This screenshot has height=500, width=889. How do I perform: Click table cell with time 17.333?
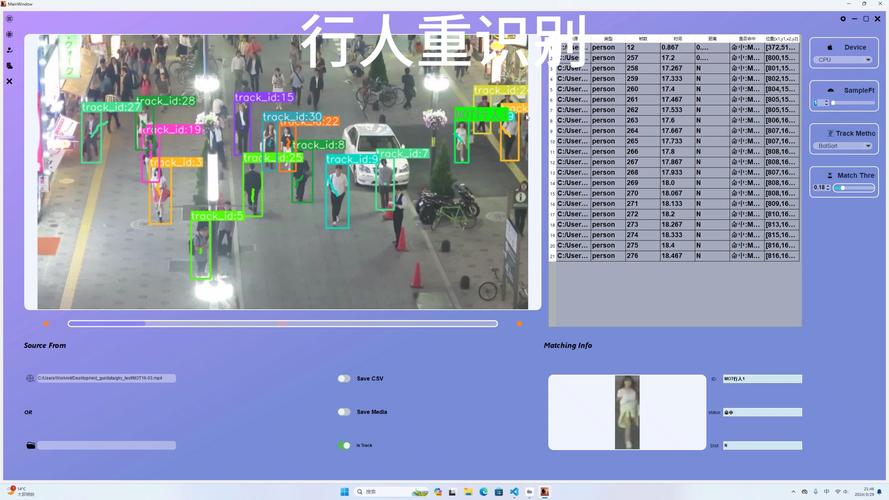point(677,79)
